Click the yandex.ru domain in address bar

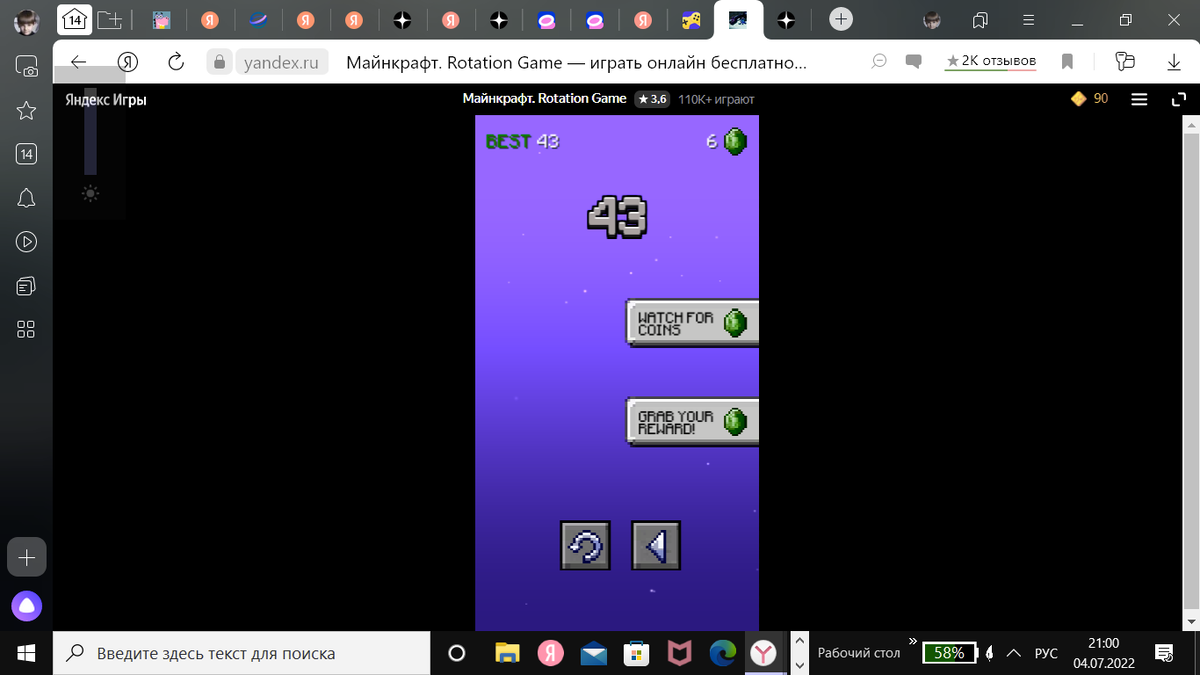(282, 62)
